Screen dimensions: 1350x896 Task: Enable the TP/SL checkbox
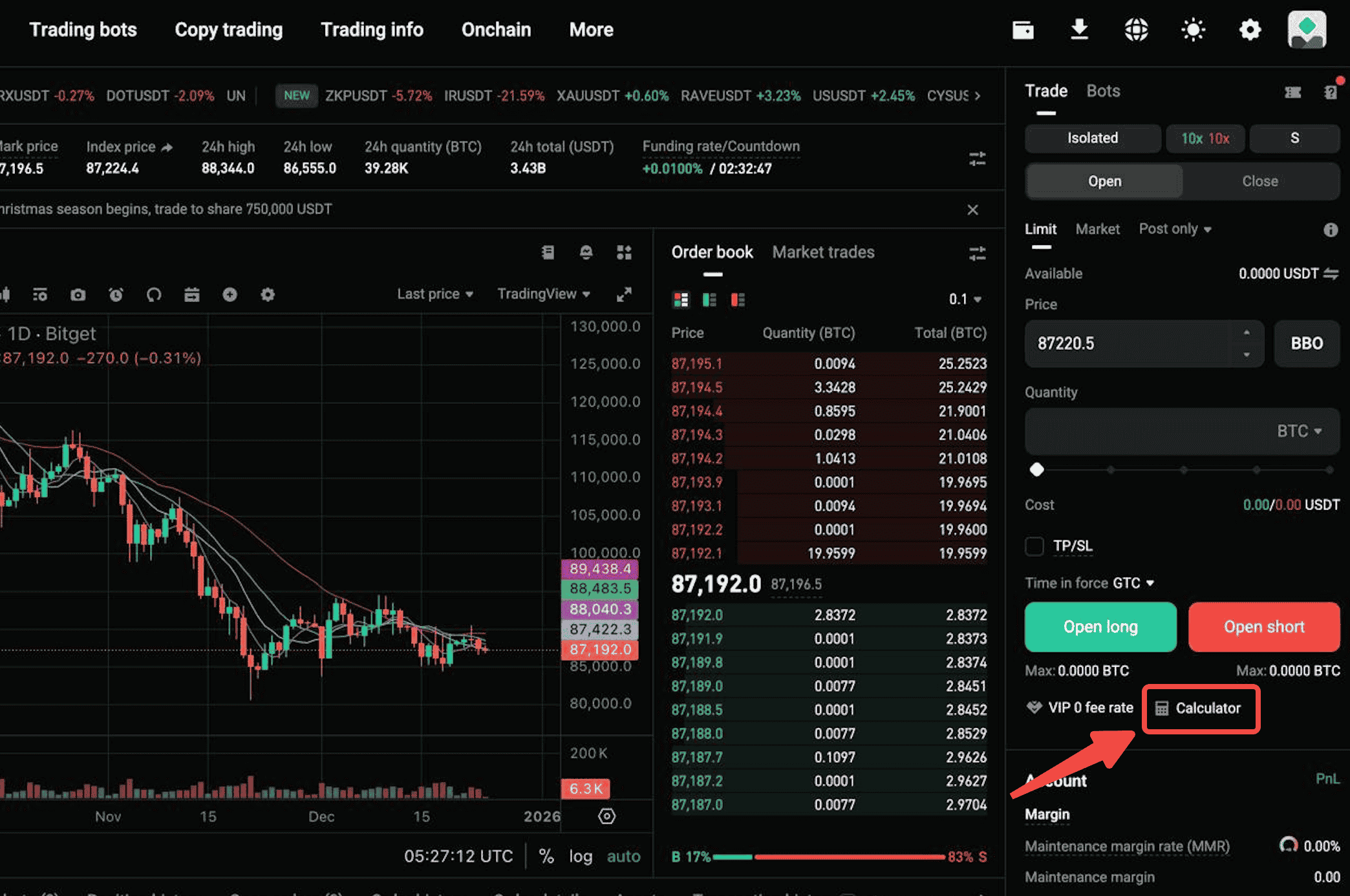pyautogui.click(x=1034, y=546)
